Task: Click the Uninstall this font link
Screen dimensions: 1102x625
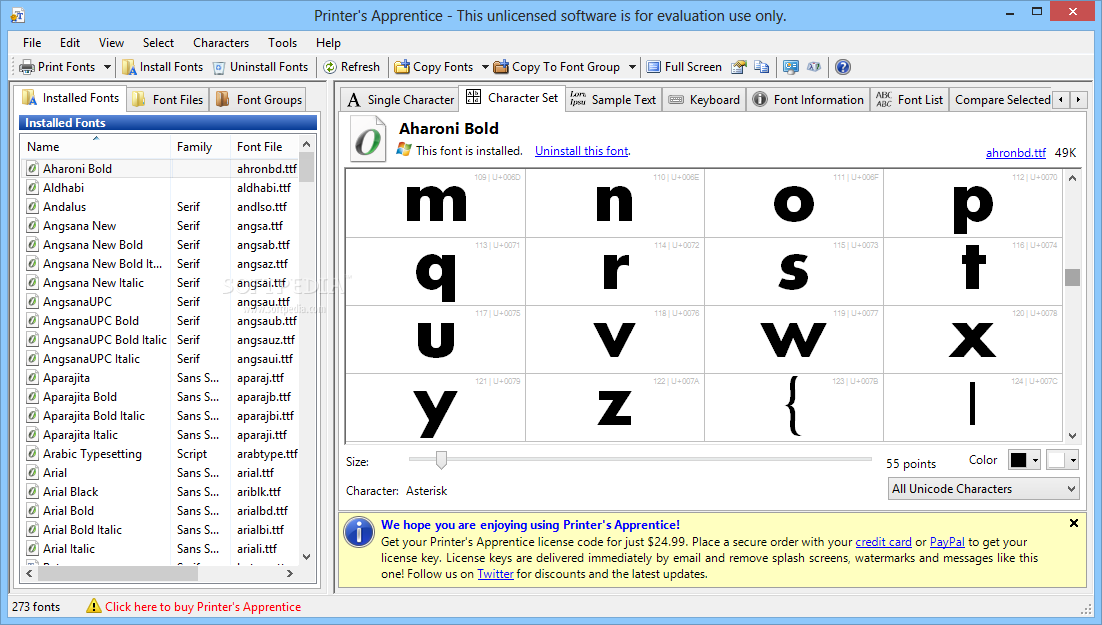Action: [x=581, y=150]
